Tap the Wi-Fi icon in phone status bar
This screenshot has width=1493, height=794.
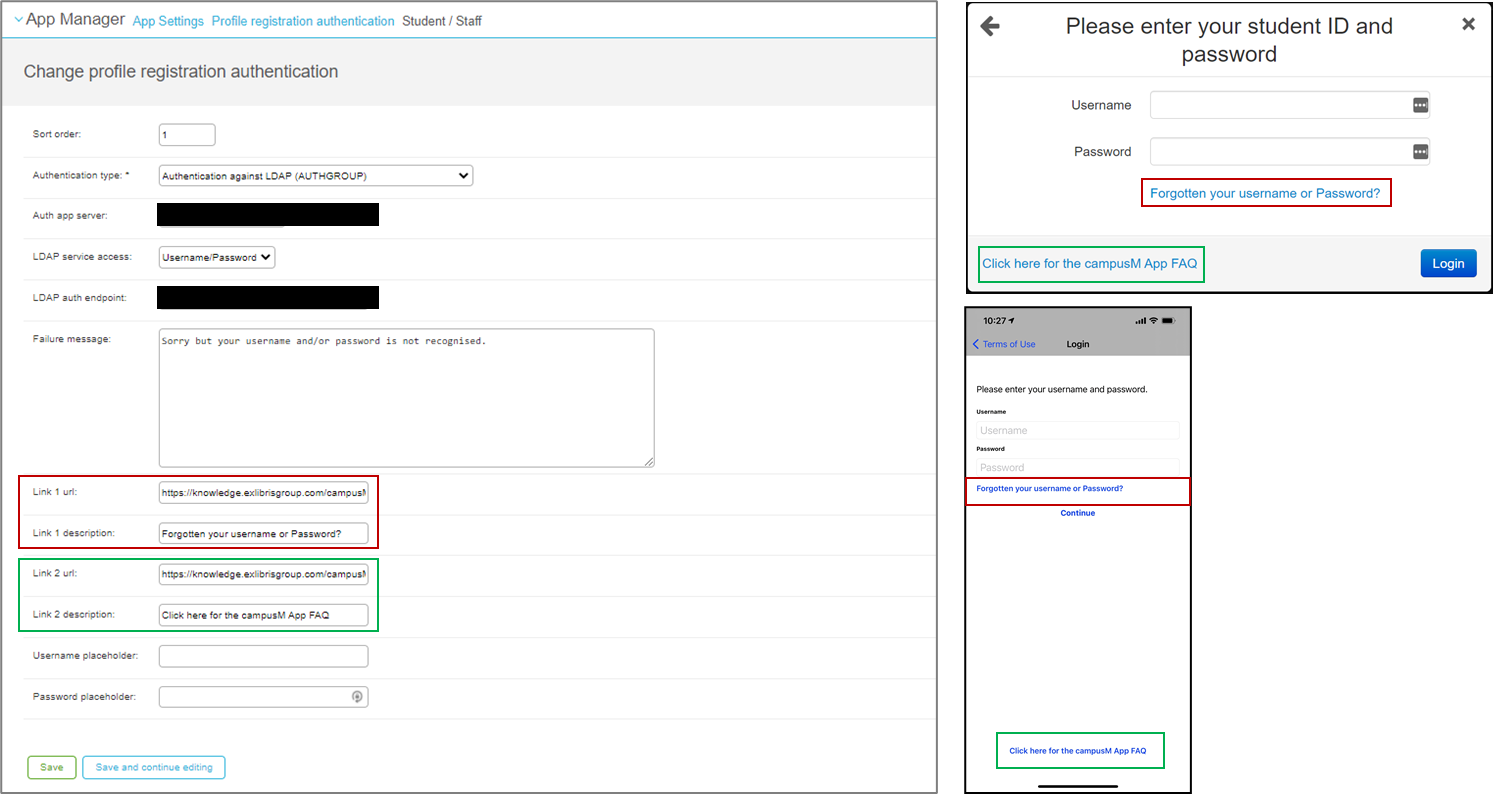1153,320
